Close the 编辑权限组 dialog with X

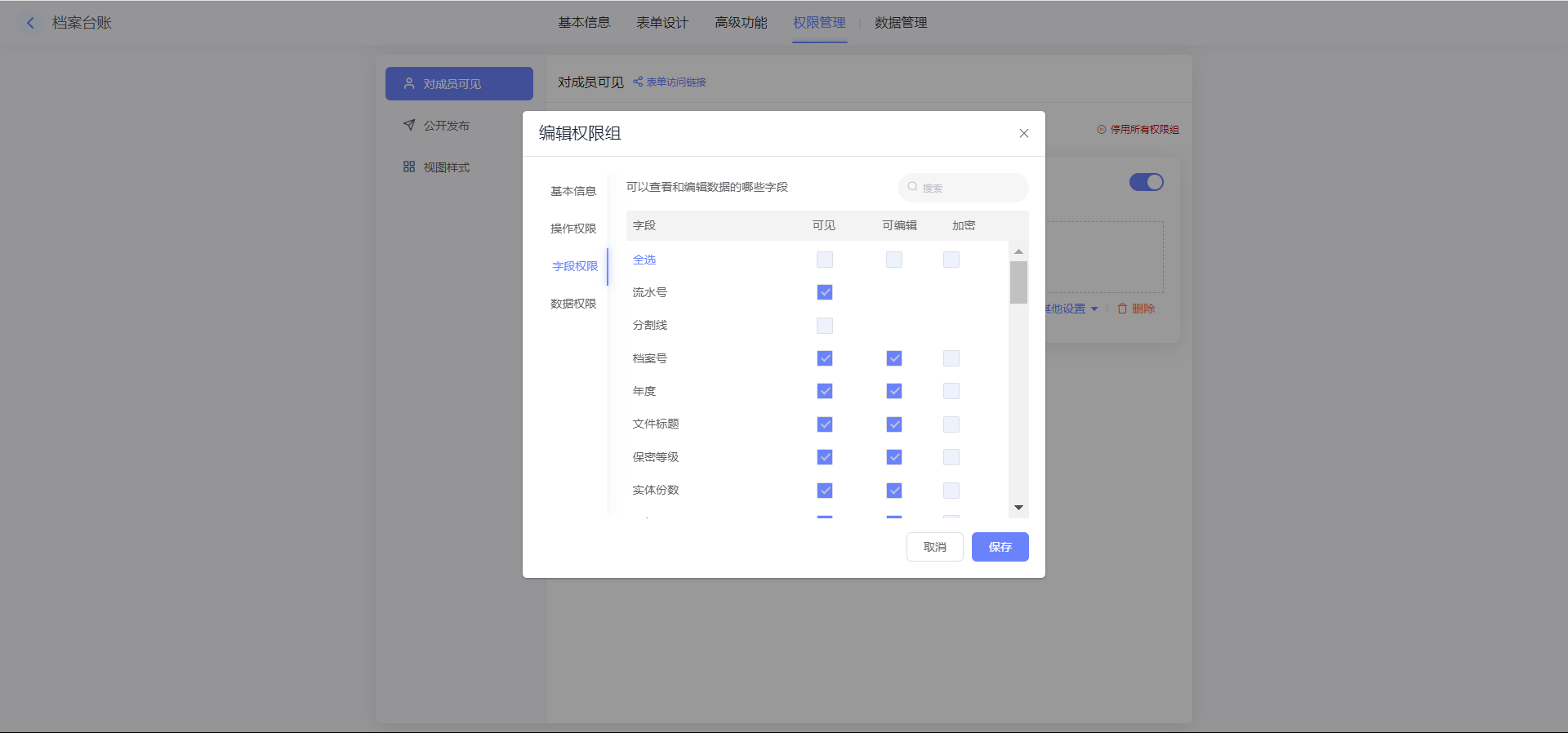(x=1023, y=133)
